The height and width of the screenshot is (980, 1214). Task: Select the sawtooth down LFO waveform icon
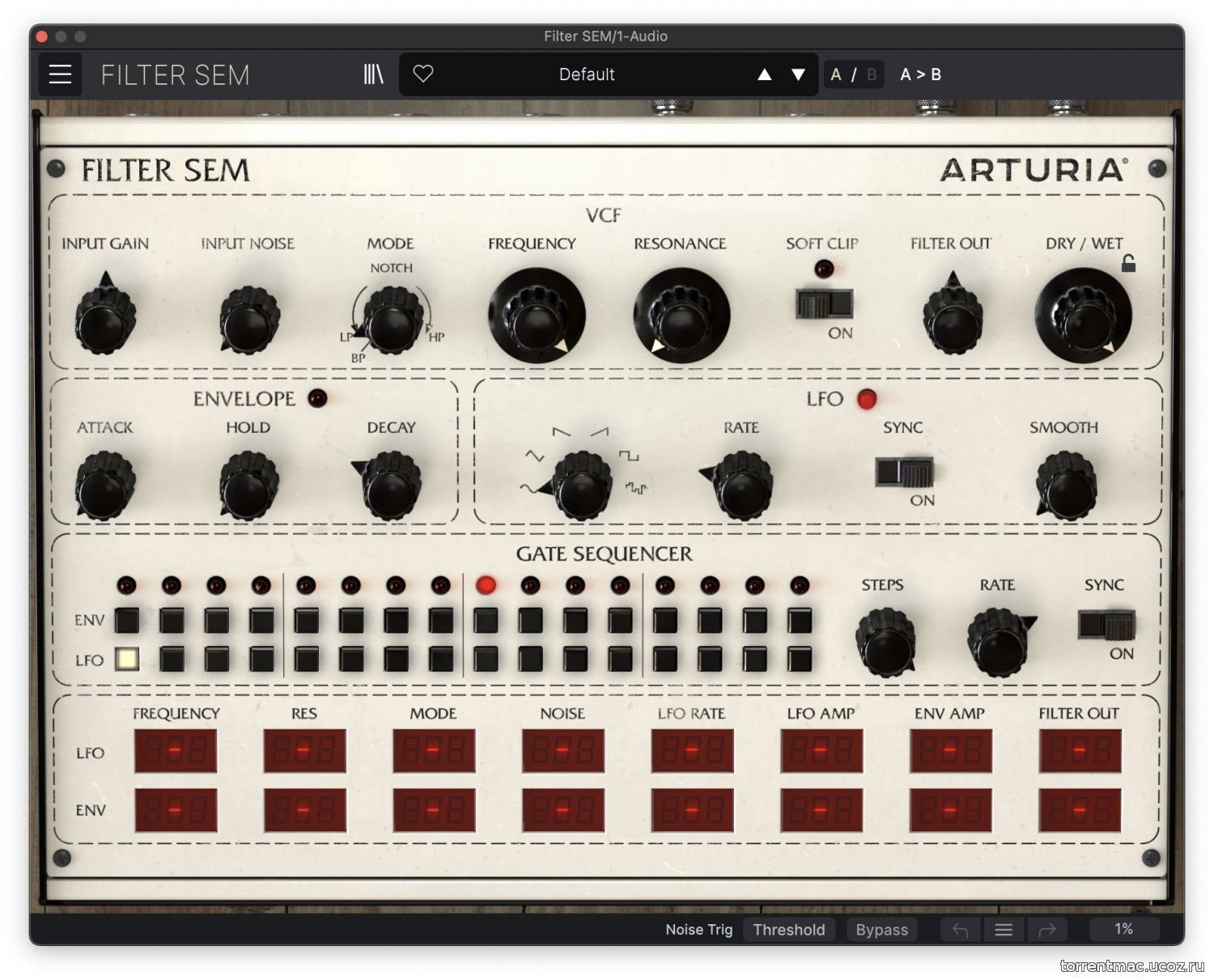(561, 432)
